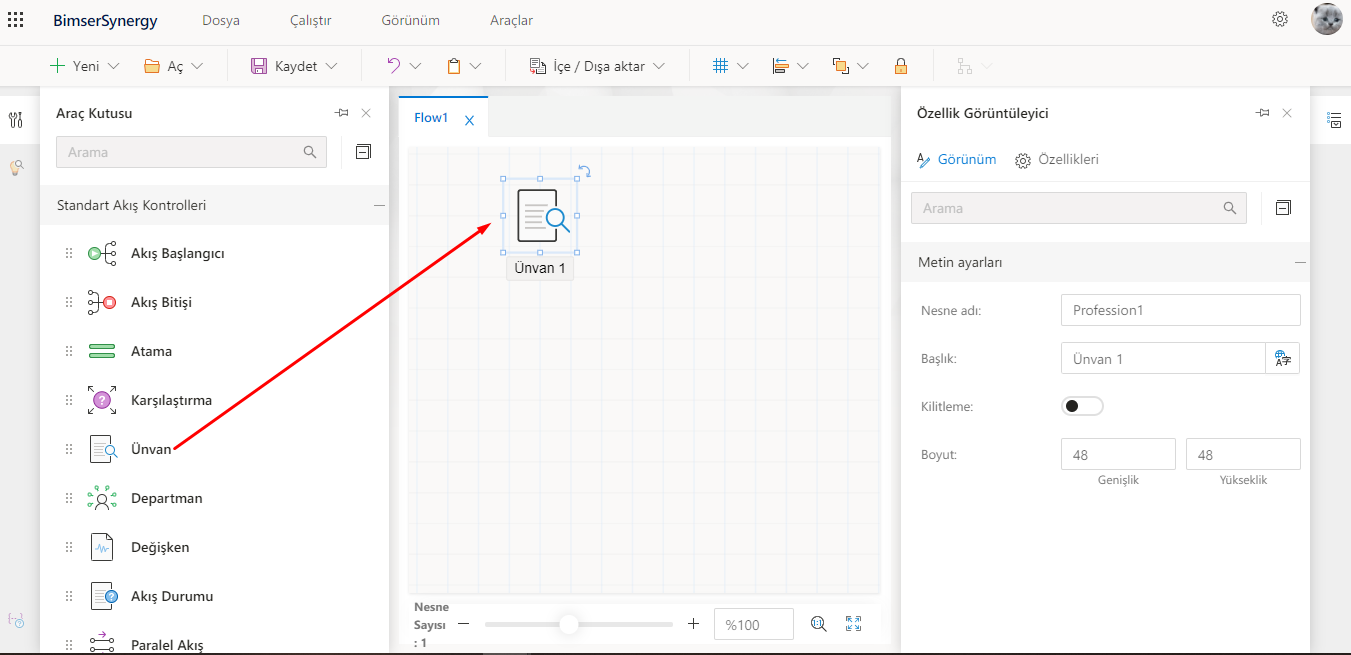Open settings gear in the top bar

(x=1280, y=19)
